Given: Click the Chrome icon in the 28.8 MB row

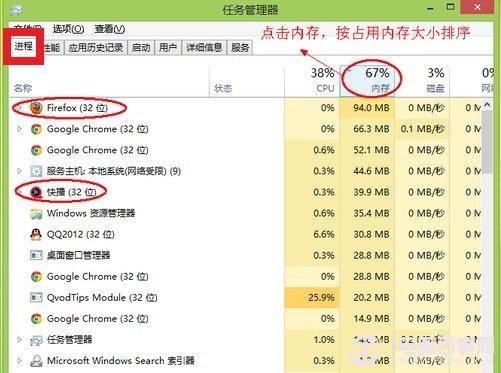Looking at the screenshot, I should click(x=36, y=276).
